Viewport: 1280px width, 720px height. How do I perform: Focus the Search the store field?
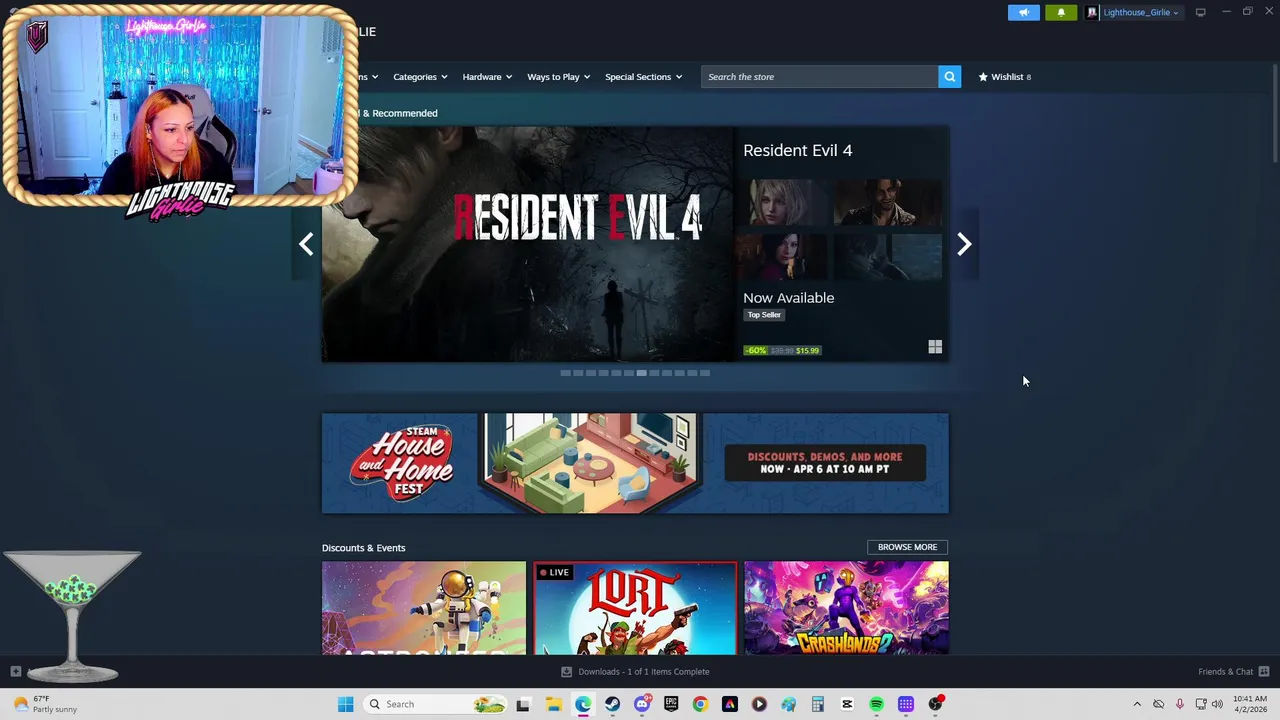point(819,77)
